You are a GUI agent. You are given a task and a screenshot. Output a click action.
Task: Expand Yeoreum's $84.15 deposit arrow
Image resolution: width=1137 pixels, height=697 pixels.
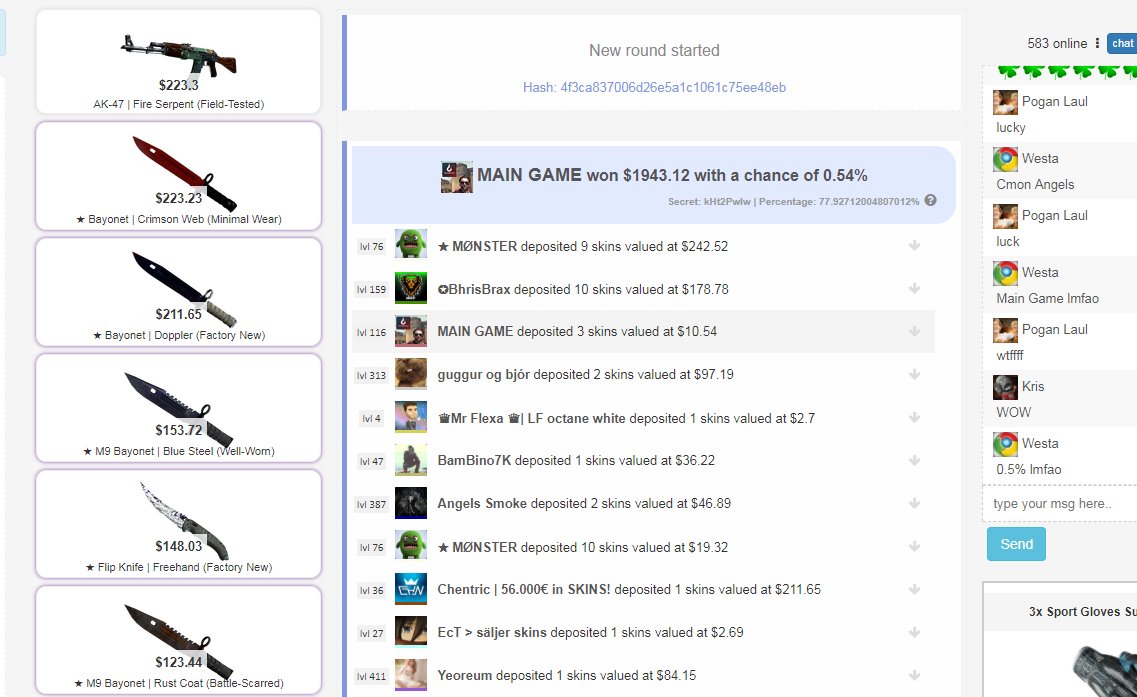point(914,675)
